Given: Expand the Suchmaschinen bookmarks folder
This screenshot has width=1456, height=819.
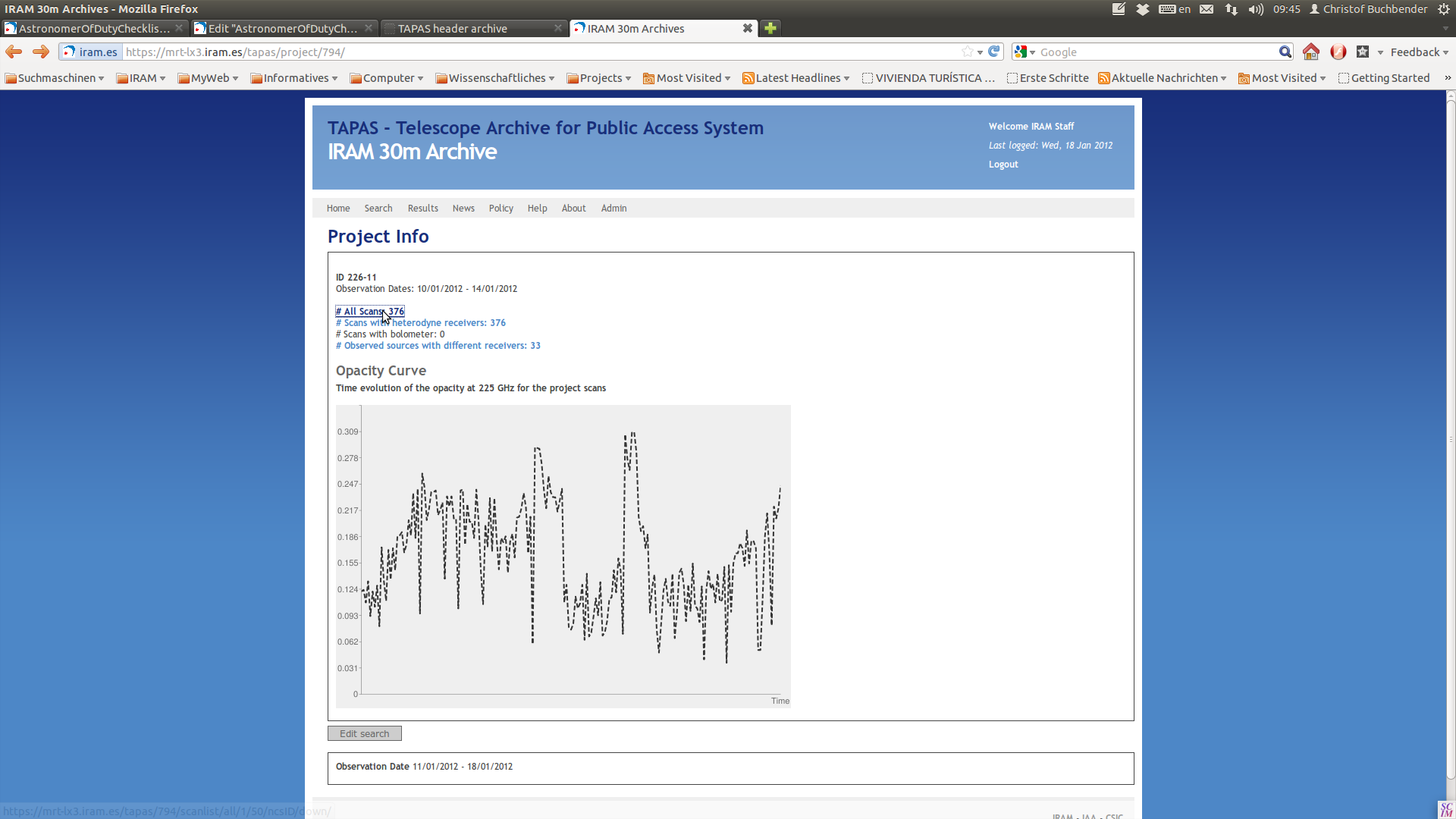Looking at the screenshot, I should click(x=55, y=78).
